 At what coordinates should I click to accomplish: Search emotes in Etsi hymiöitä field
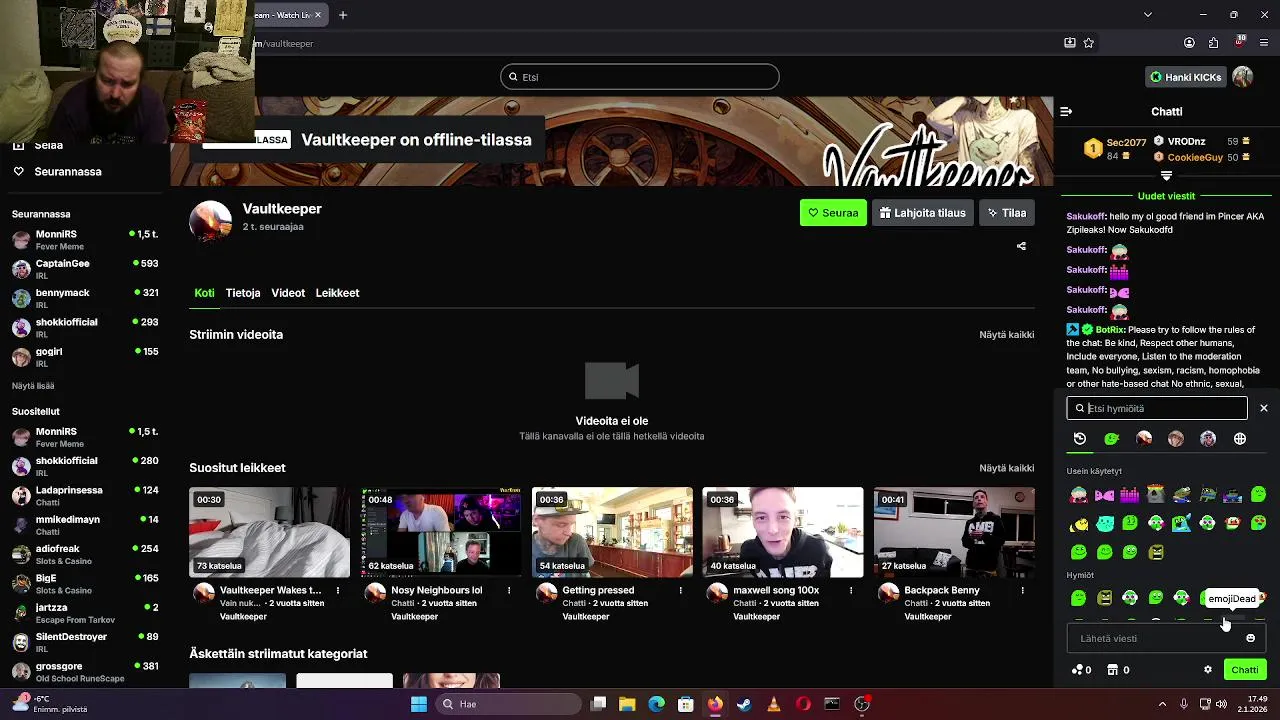pos(1157,408)
